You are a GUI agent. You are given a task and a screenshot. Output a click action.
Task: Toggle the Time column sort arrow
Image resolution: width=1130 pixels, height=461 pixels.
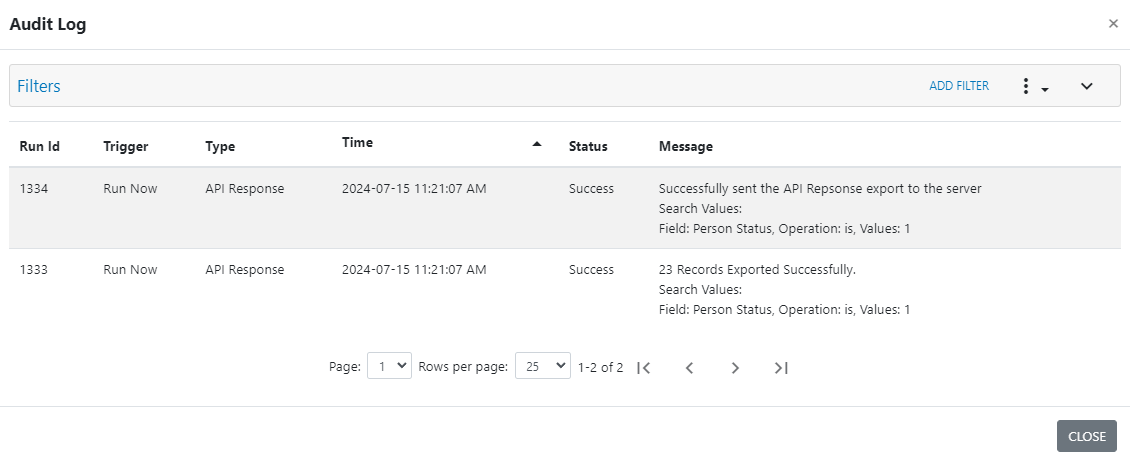(x=537, y=144)
